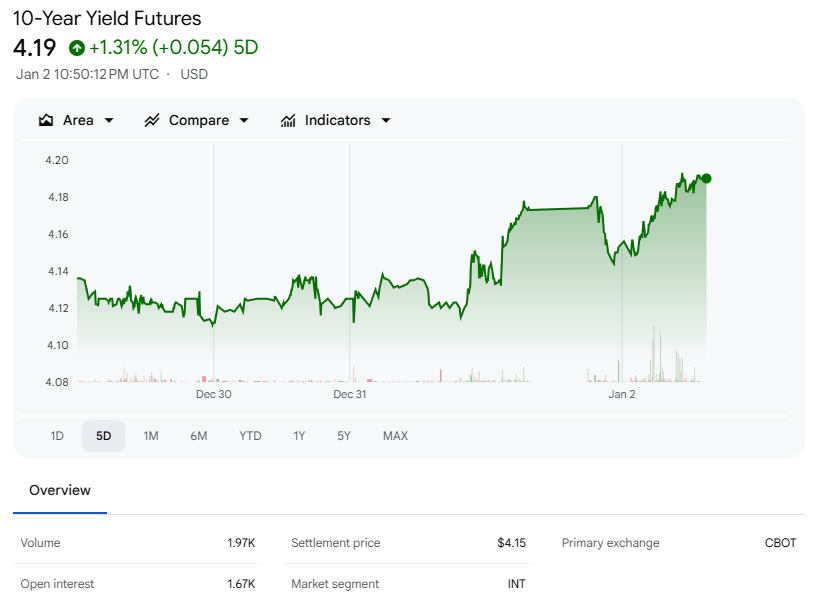This screenshot has height=611, width=821.
Task: Choose the 5Y time range
Action: pos(344,436)
